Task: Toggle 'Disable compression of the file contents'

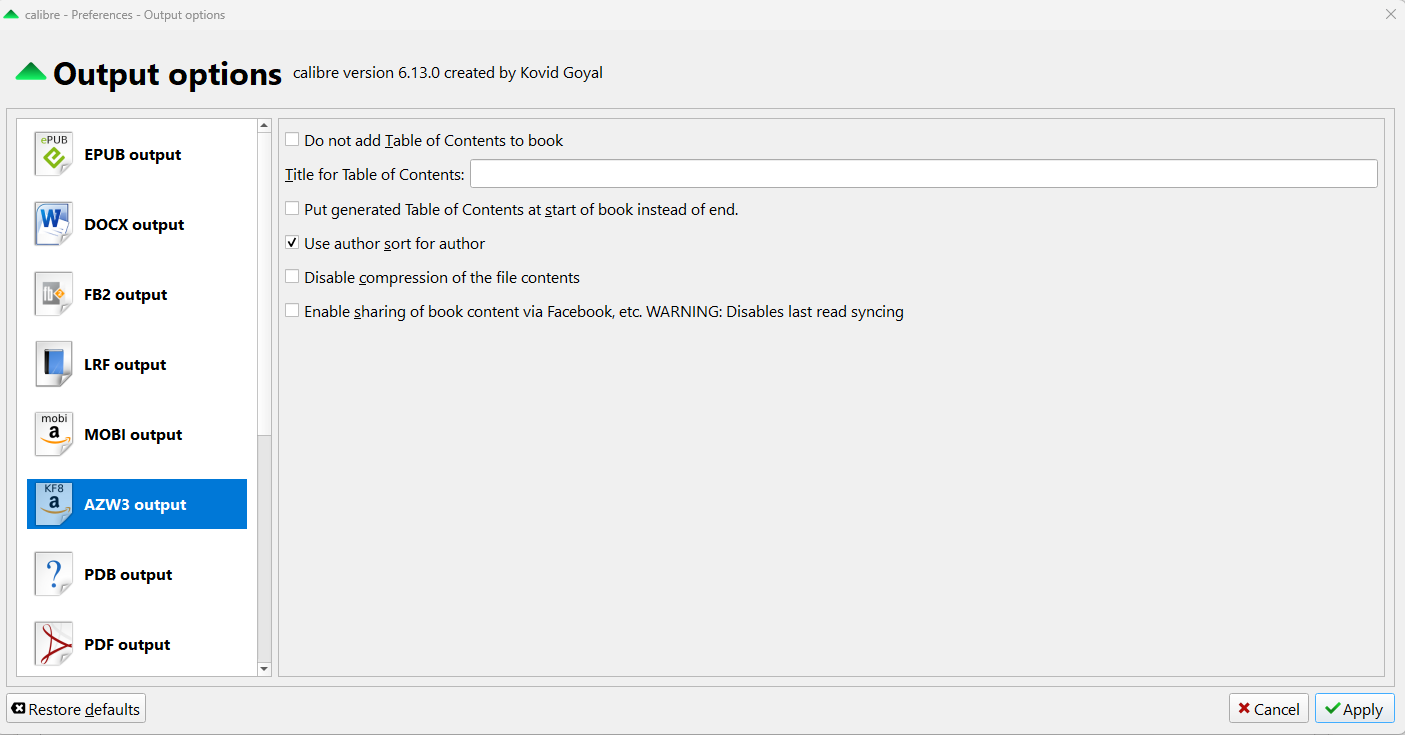Action: coord(292,277)
